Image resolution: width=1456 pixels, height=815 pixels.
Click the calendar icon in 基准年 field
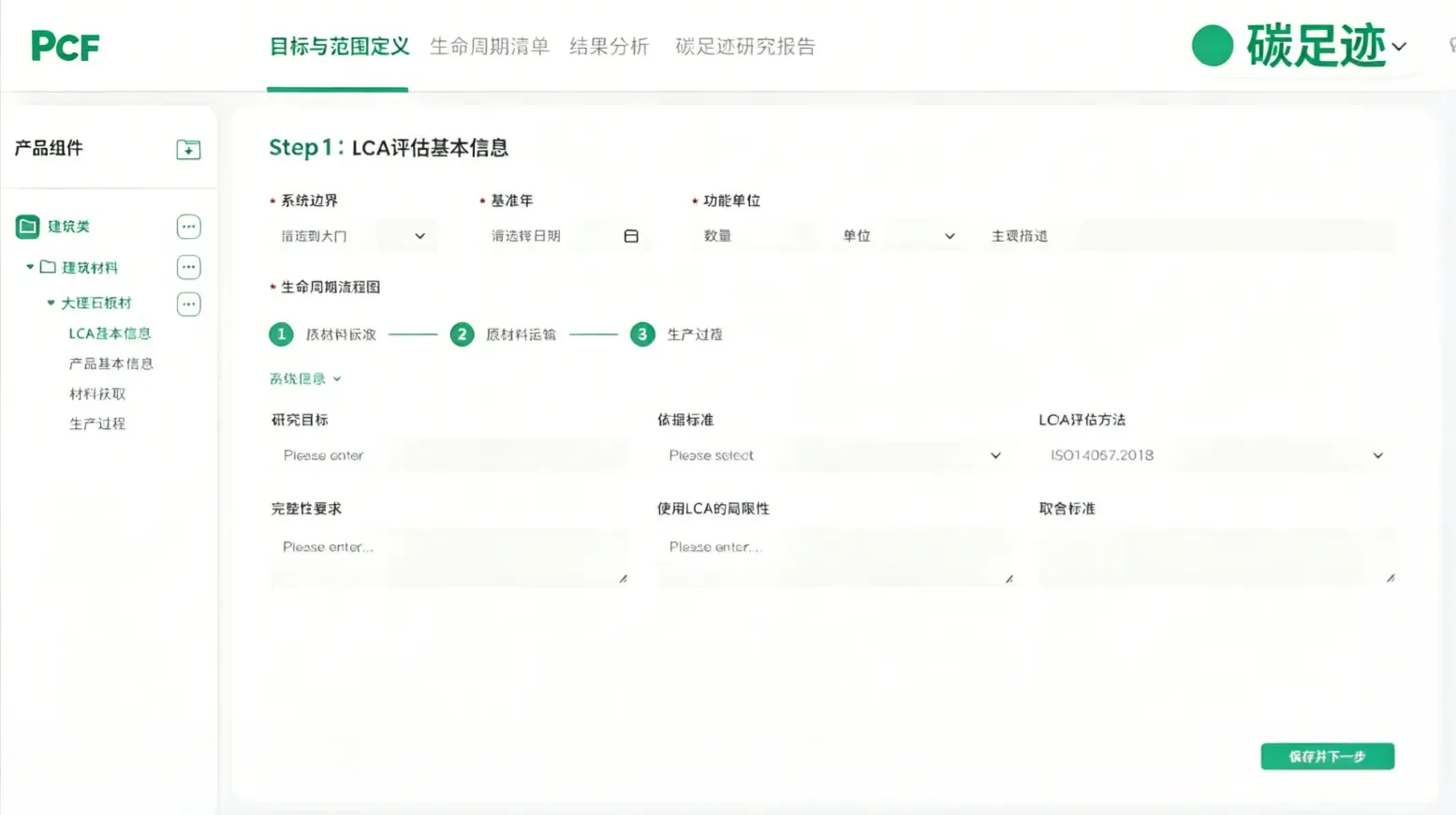(631, 235)
